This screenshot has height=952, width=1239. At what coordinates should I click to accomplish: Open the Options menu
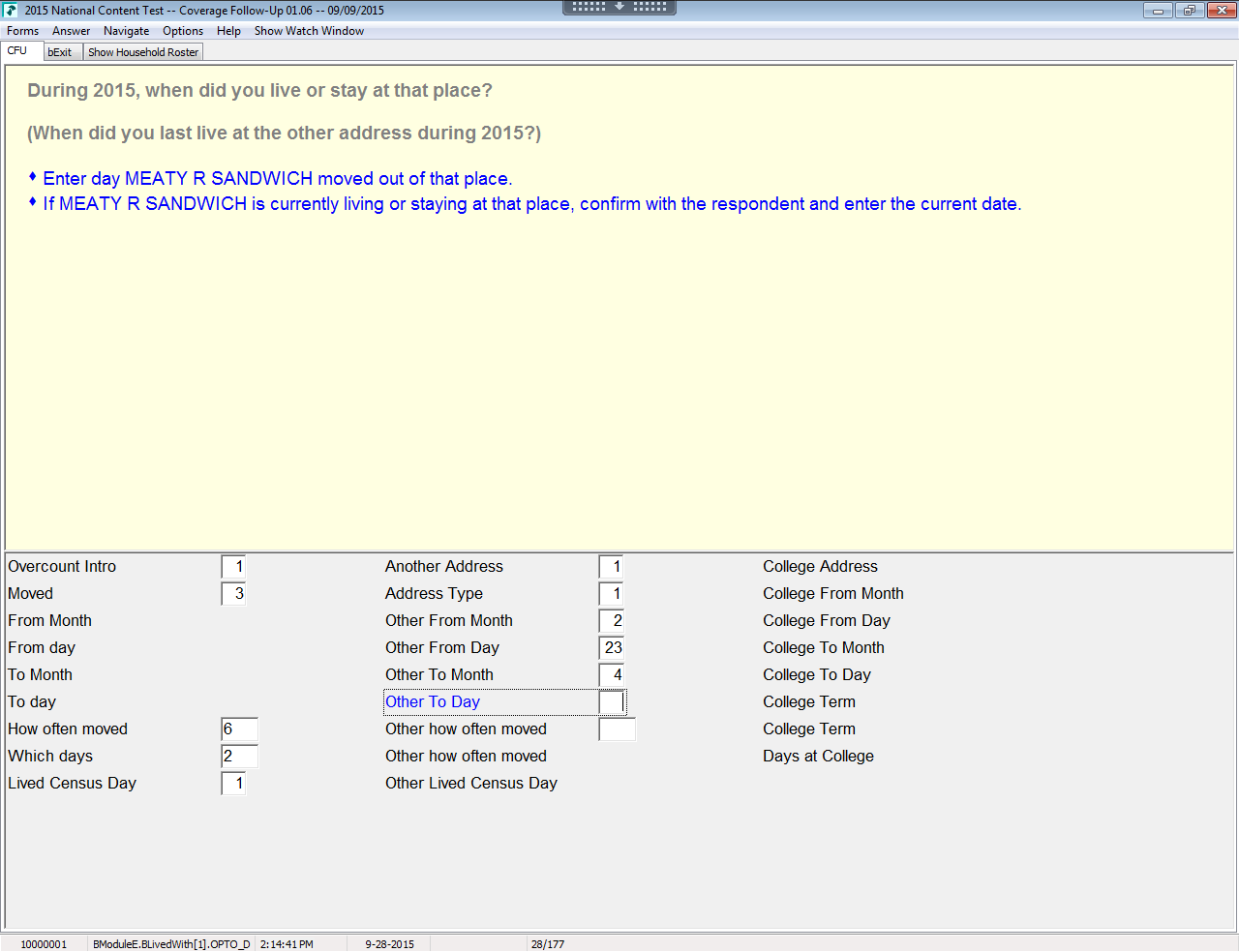(183, 31)
